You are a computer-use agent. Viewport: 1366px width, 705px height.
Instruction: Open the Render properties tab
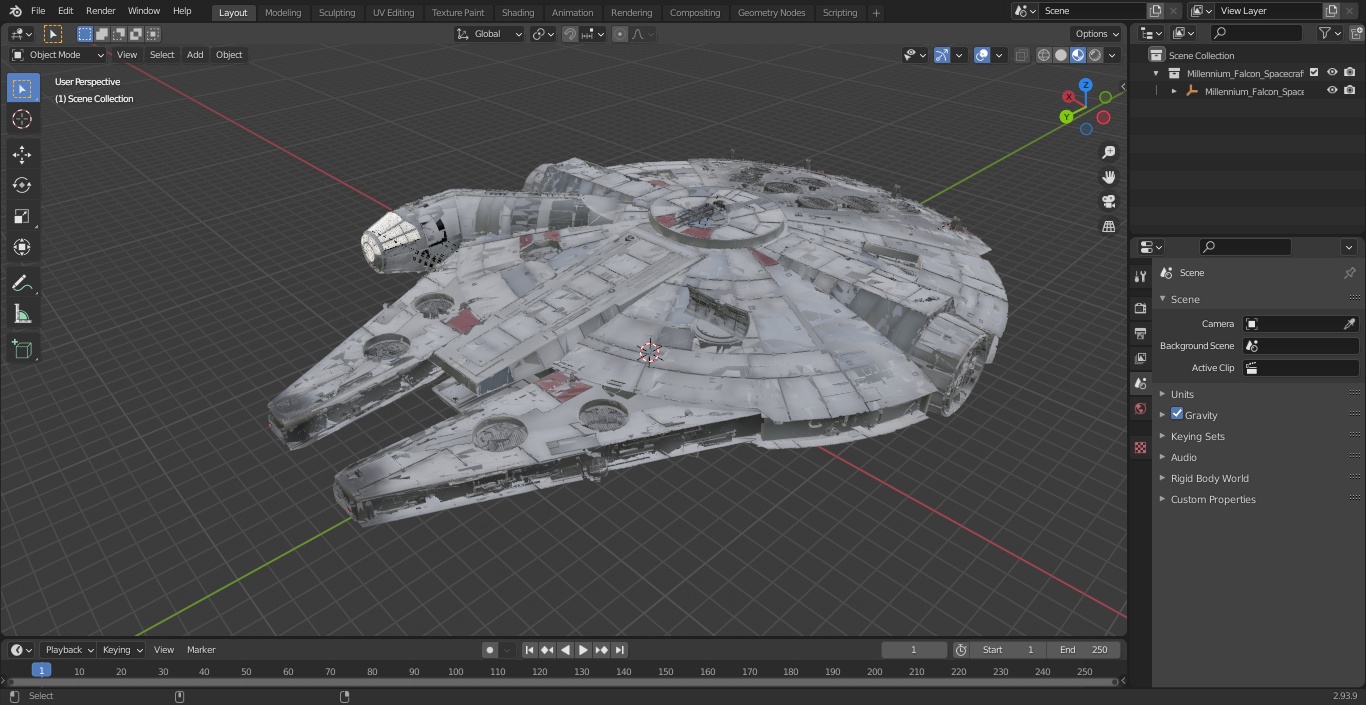1140,308
